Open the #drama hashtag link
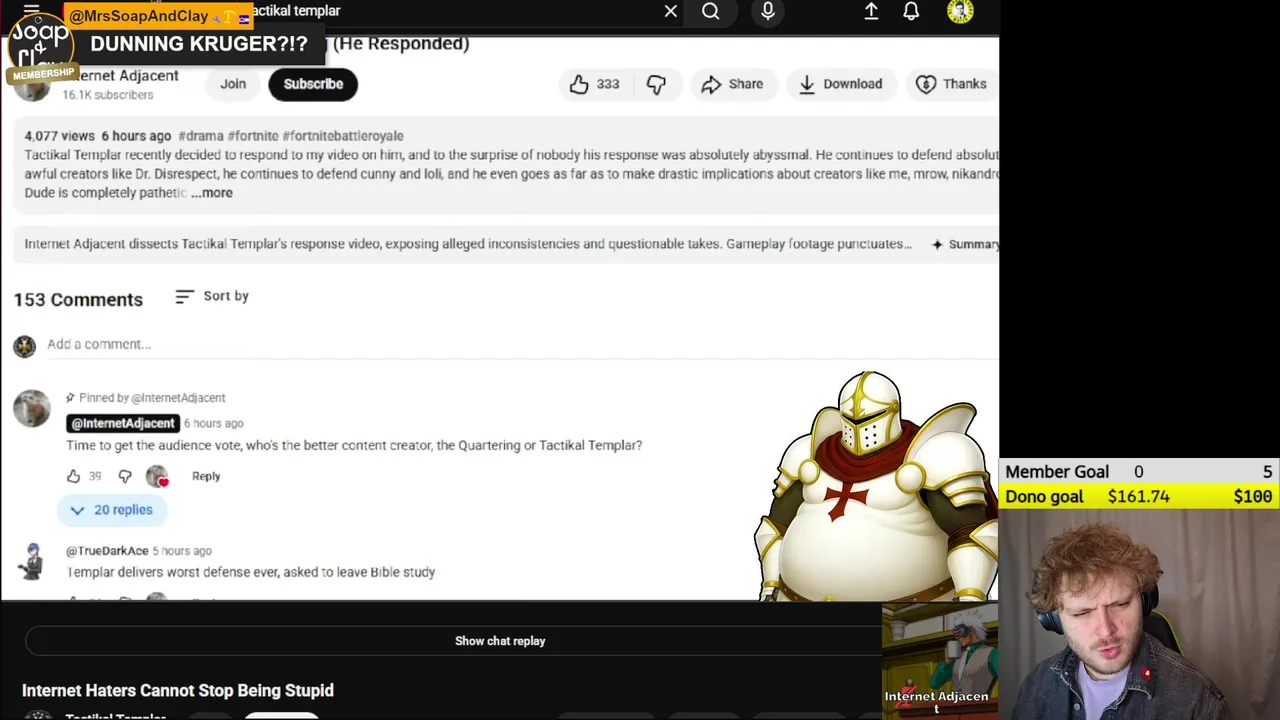 (x=200, y=136)
